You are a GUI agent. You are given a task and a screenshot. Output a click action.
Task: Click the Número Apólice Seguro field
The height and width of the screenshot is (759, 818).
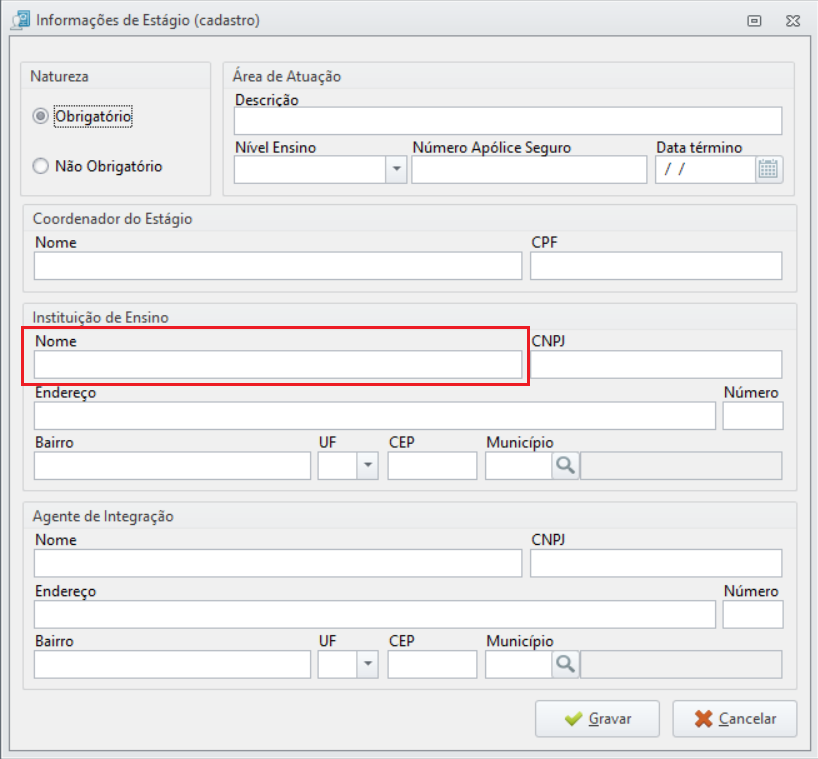pos(529,170)
